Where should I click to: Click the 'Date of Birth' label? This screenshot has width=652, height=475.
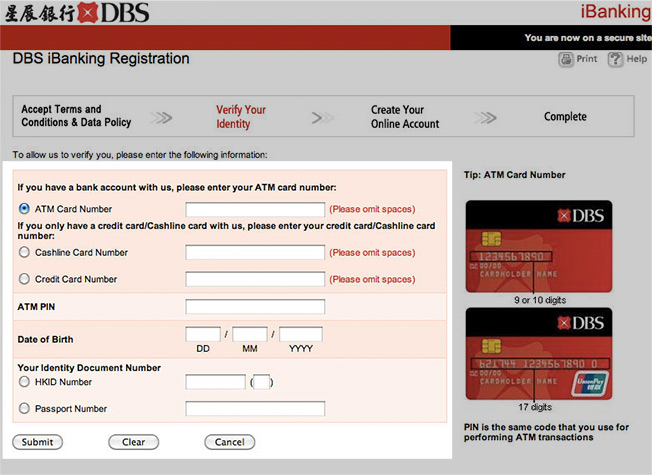point(45,339)
